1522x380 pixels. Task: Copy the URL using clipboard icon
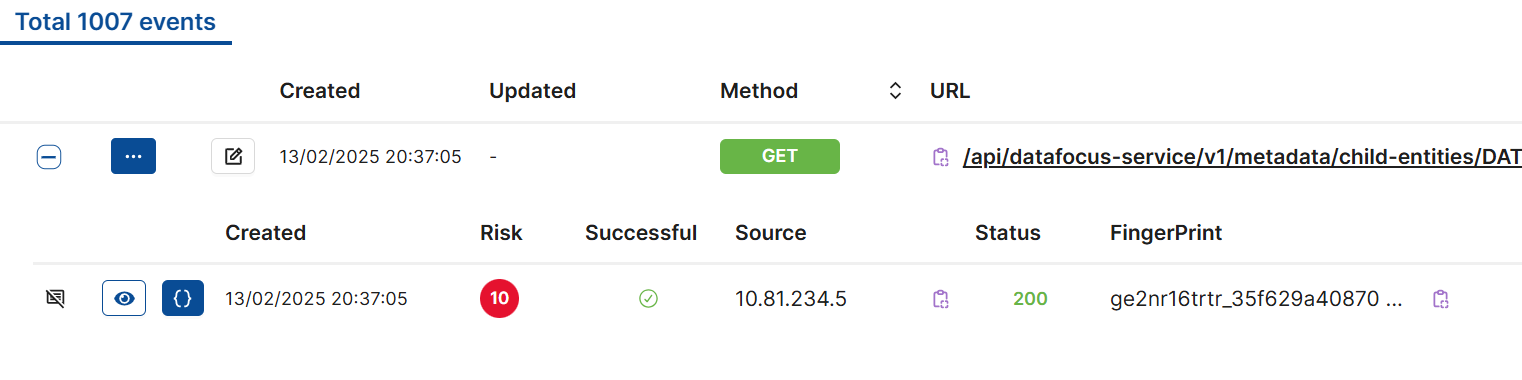(940, 157)
